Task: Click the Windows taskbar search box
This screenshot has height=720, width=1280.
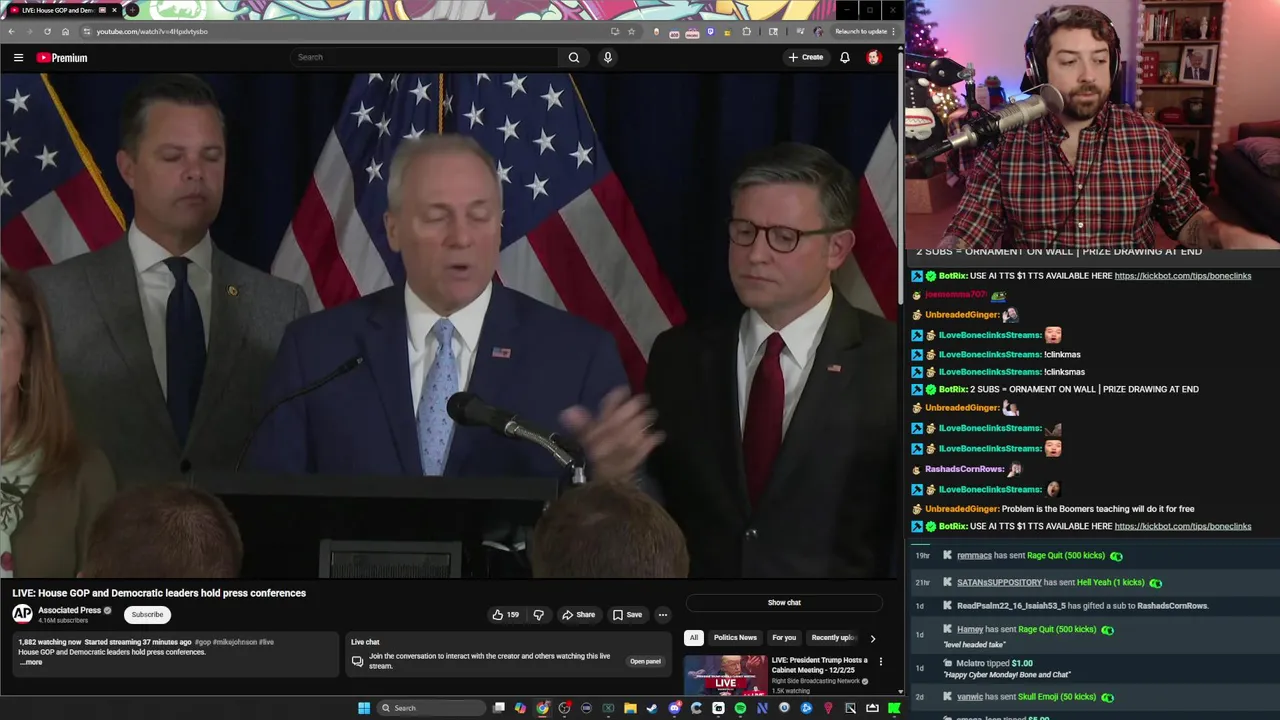Action: [x=430, y=708]
